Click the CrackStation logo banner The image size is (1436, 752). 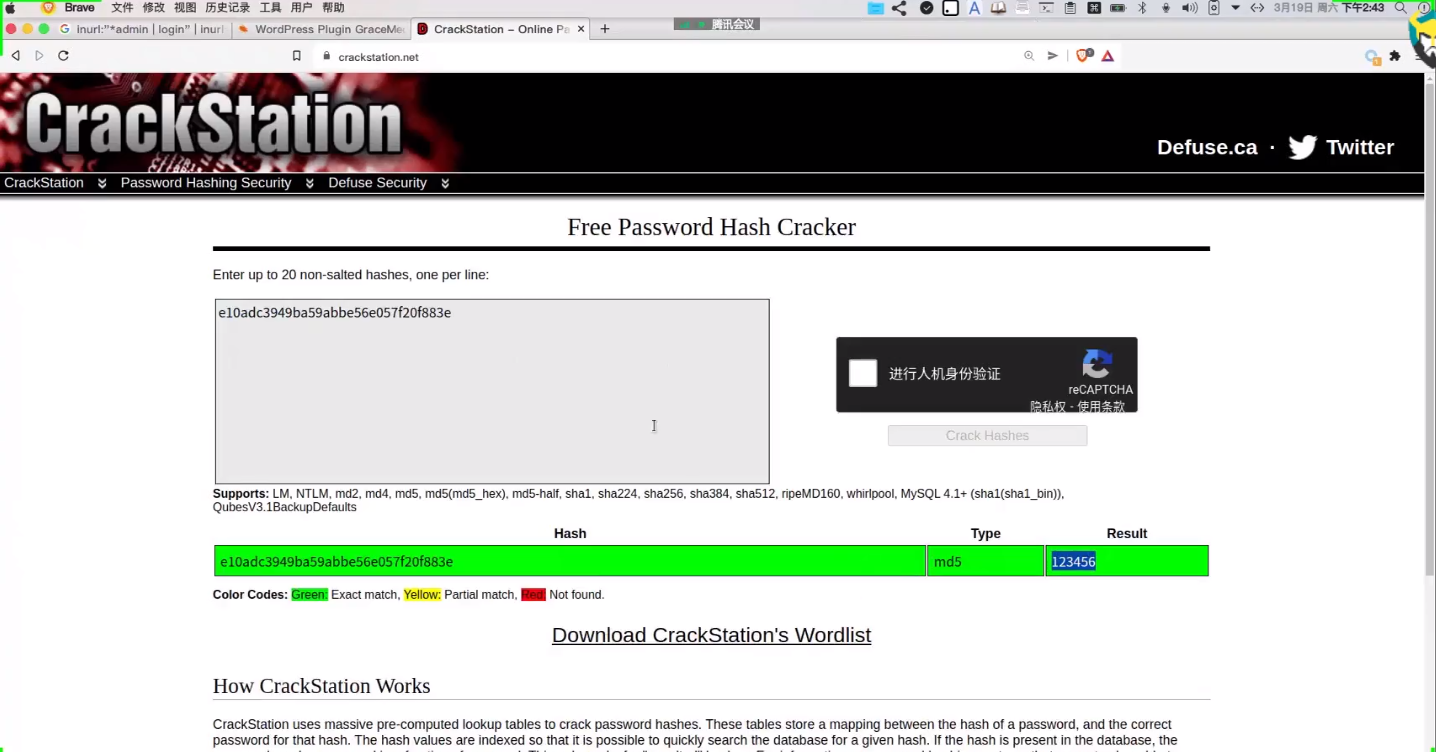214,125
